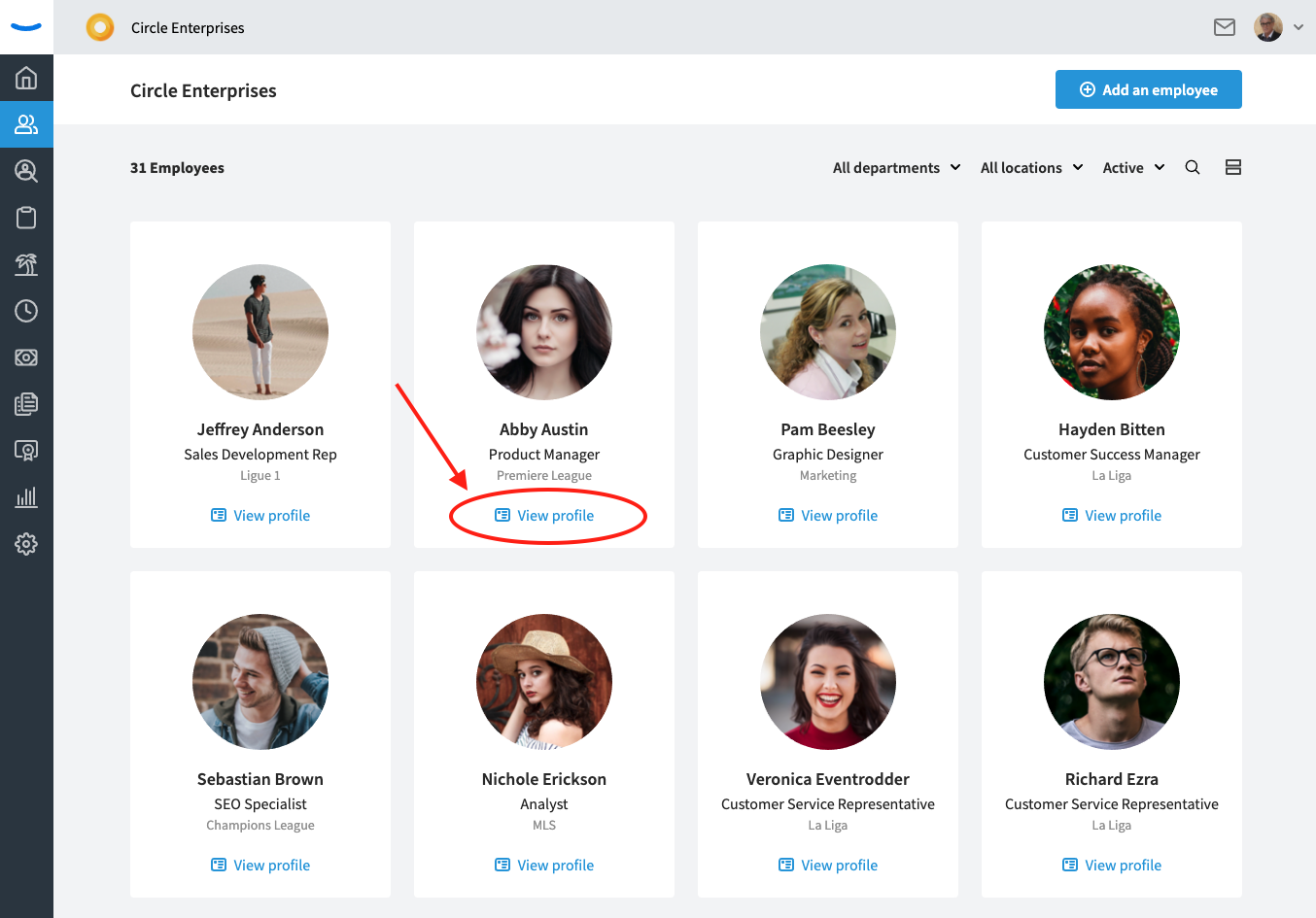View profile of Nichole Erickson
The width and height of the screenshot is (1316, 918).
pos(544,866)
